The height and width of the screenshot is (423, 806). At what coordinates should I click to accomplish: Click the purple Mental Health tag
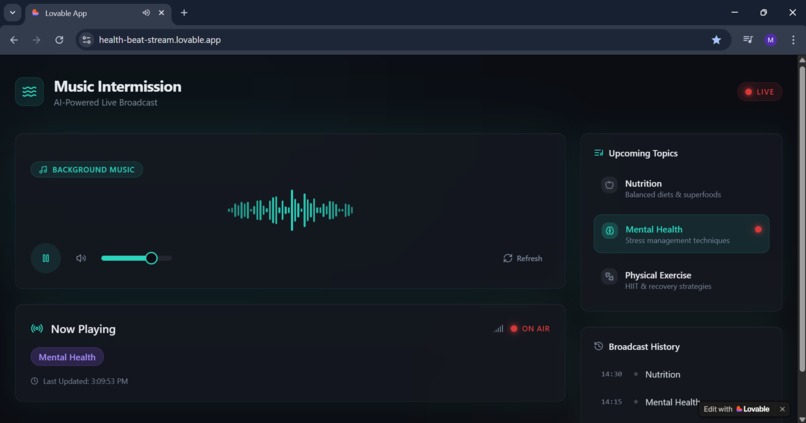pyautogui.click(x=67, y=357)
